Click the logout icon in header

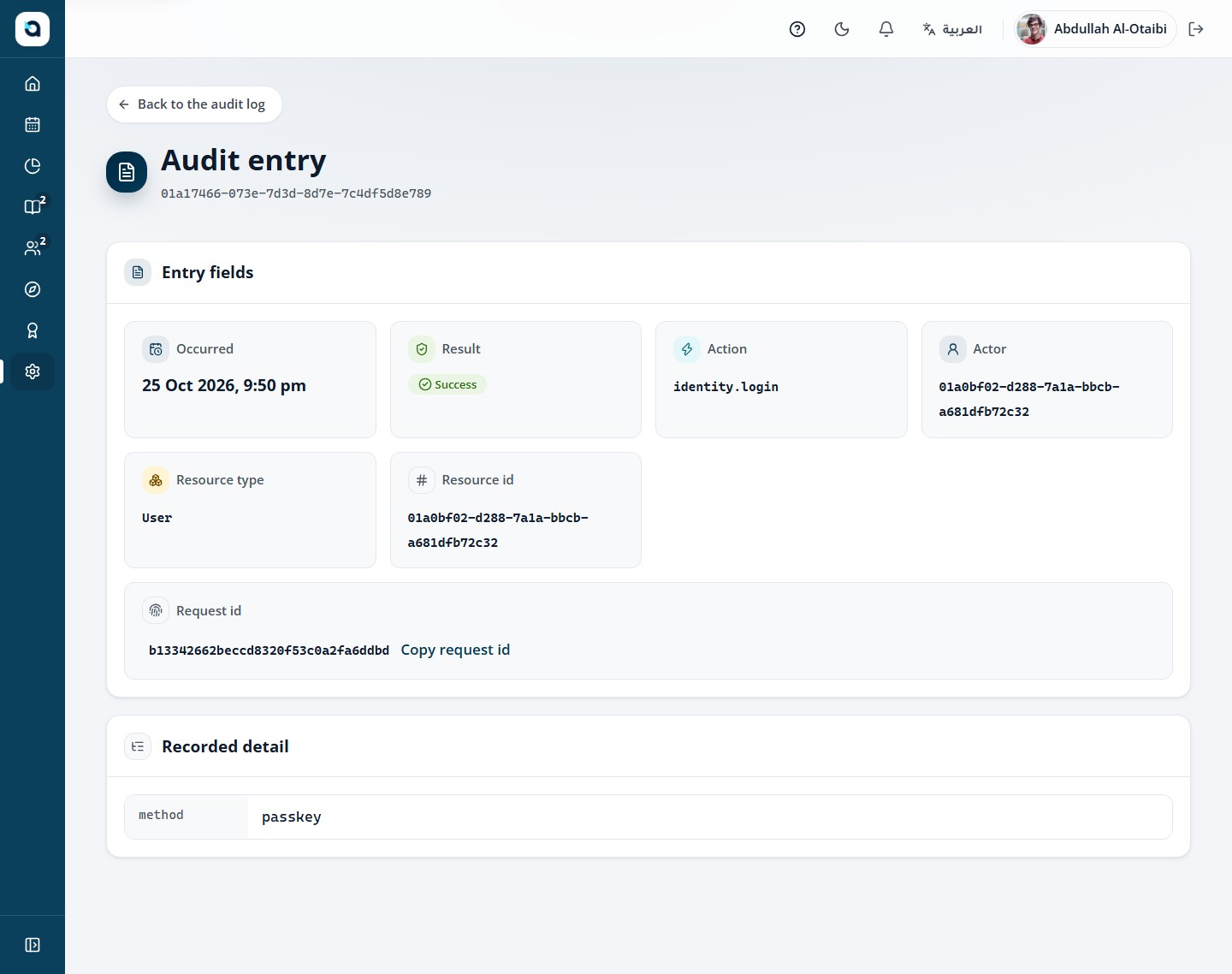click(1196, 29)
